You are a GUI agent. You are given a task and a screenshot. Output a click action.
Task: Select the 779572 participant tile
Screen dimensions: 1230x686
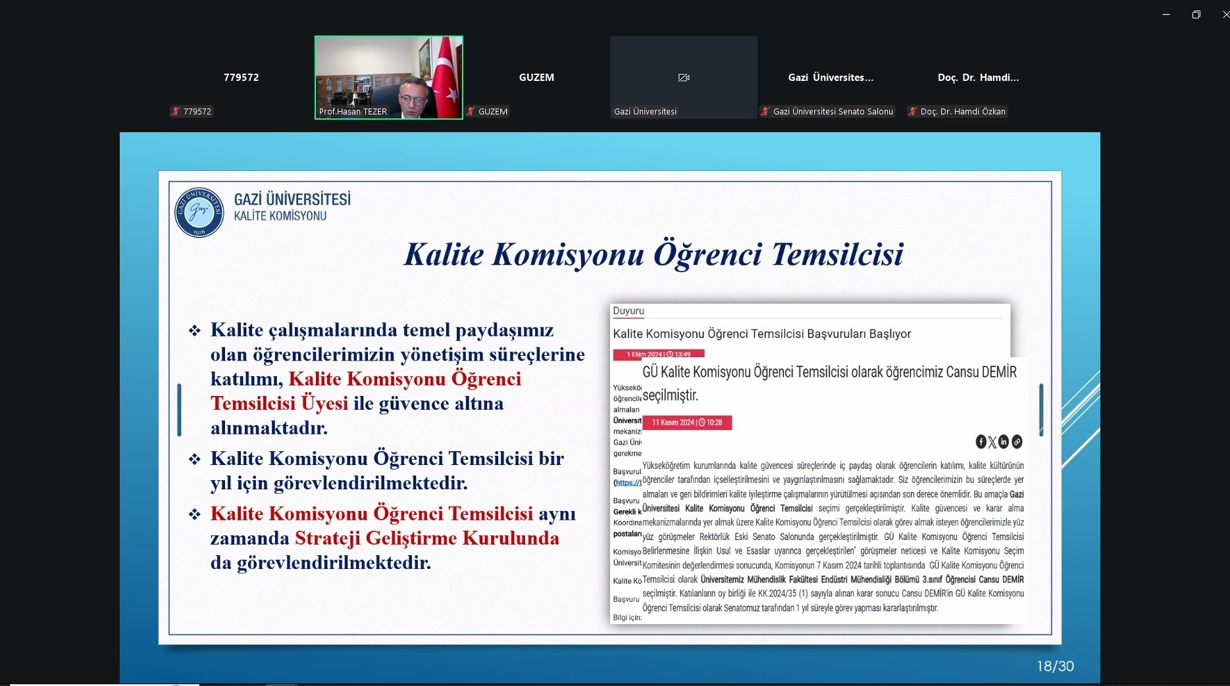pos(241,77)
